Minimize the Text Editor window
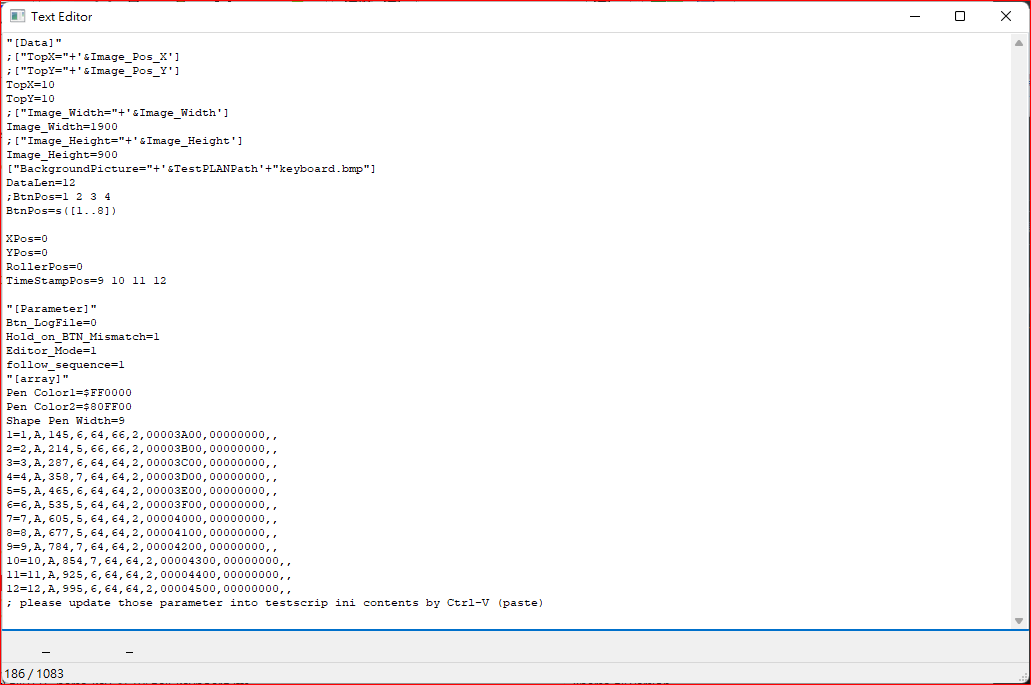Screen dimensions: 1031x685 click(915, 16)
